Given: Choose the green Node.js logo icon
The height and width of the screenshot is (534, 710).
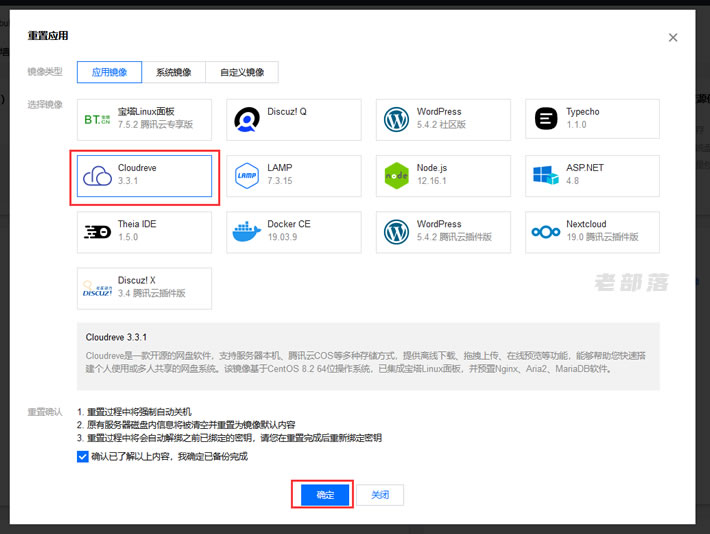Looking at the screenshot, I should tap(396, 176).
